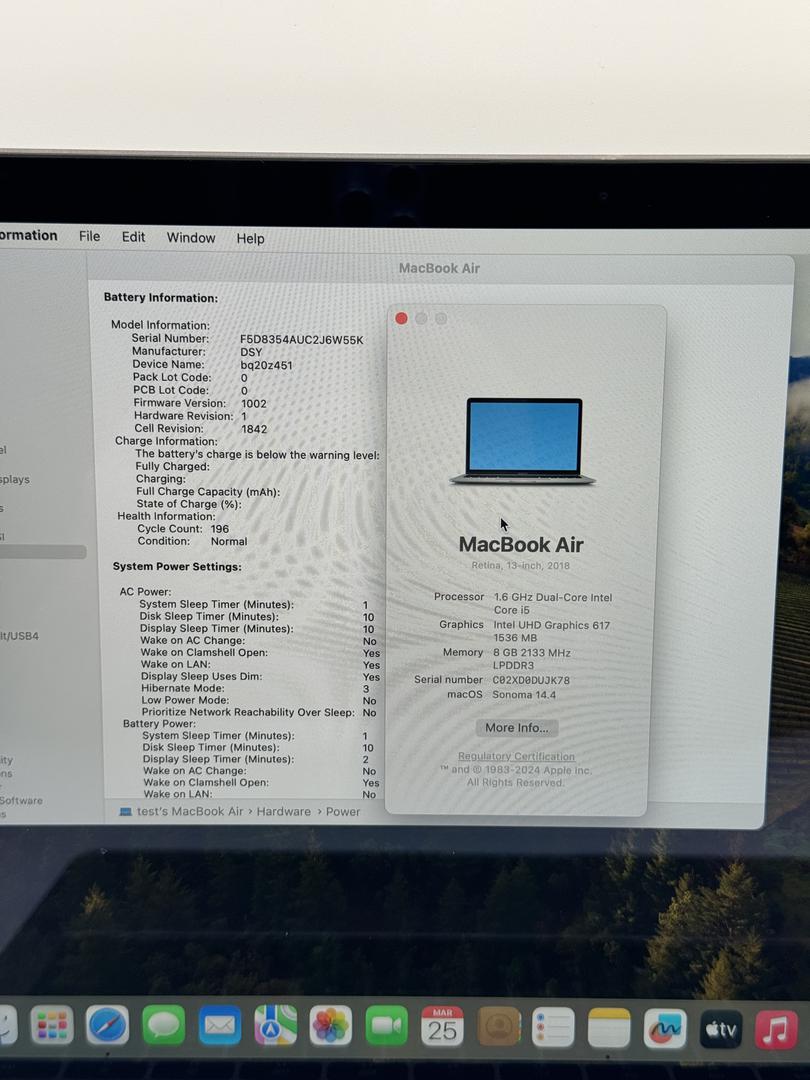Click the Manufacturer value DSY
This screenshot has height=1080, width=810.
tap(251, 352)
